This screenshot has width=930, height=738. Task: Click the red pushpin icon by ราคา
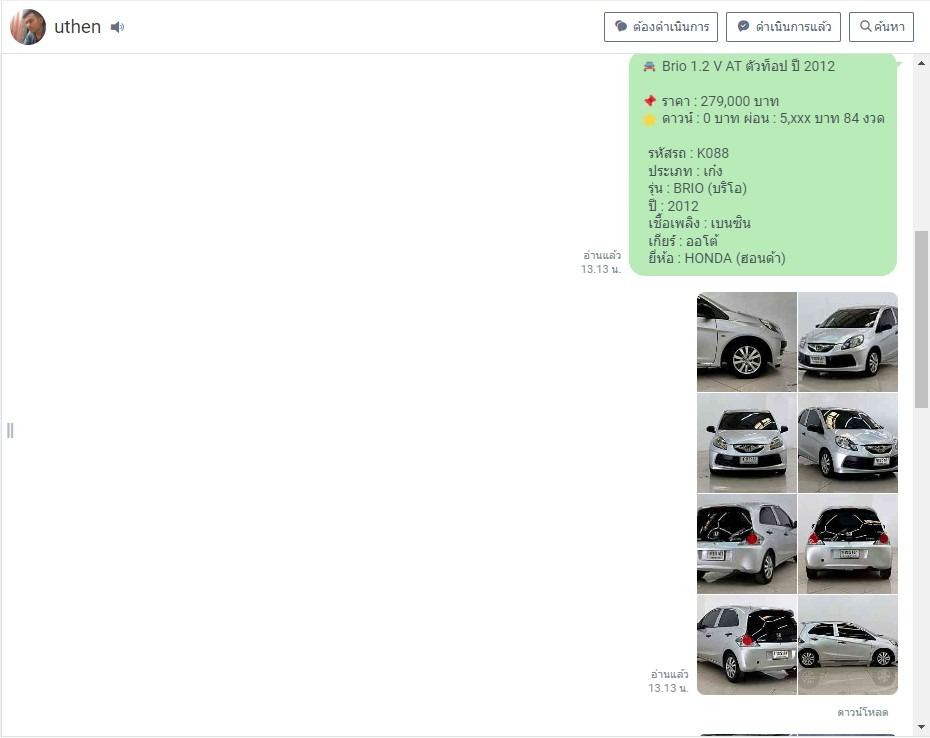point(650,101)
